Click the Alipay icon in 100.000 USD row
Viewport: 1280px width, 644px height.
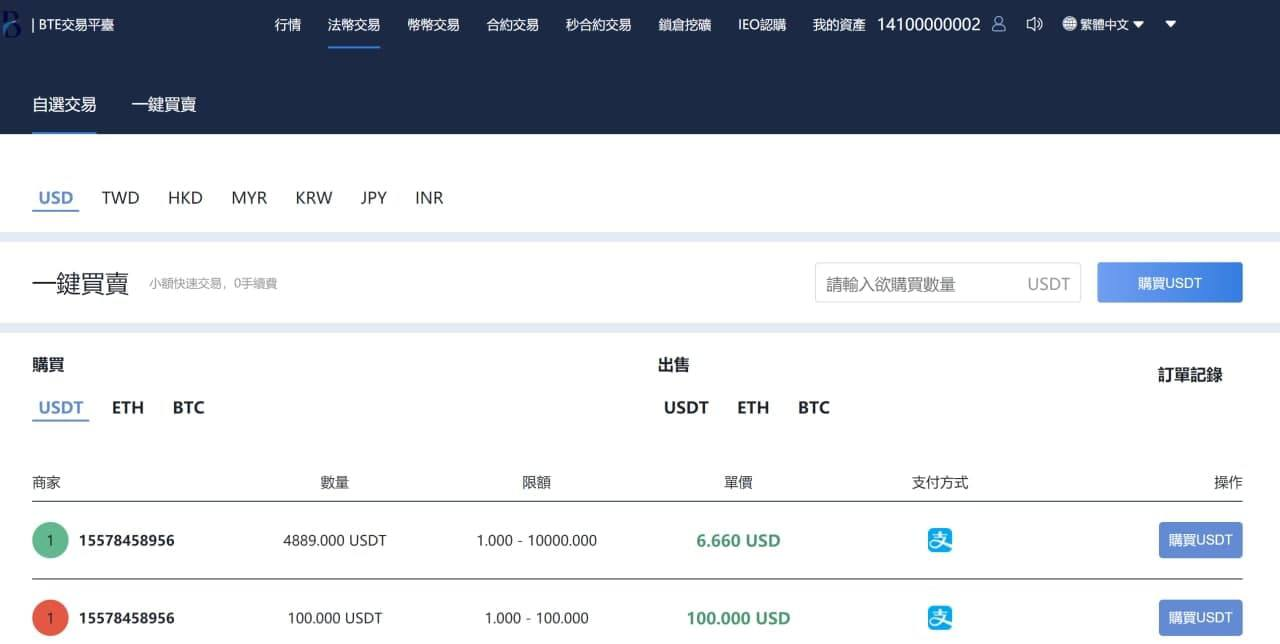click(940, 618)
